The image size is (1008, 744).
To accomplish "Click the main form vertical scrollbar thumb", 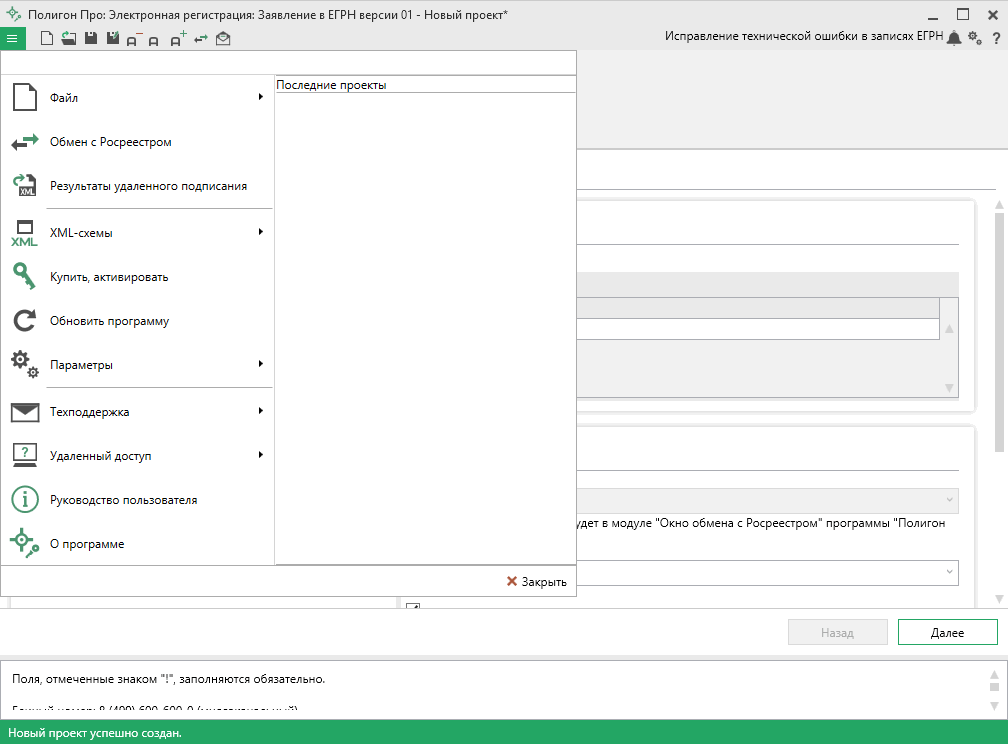I will click(999, 332).
